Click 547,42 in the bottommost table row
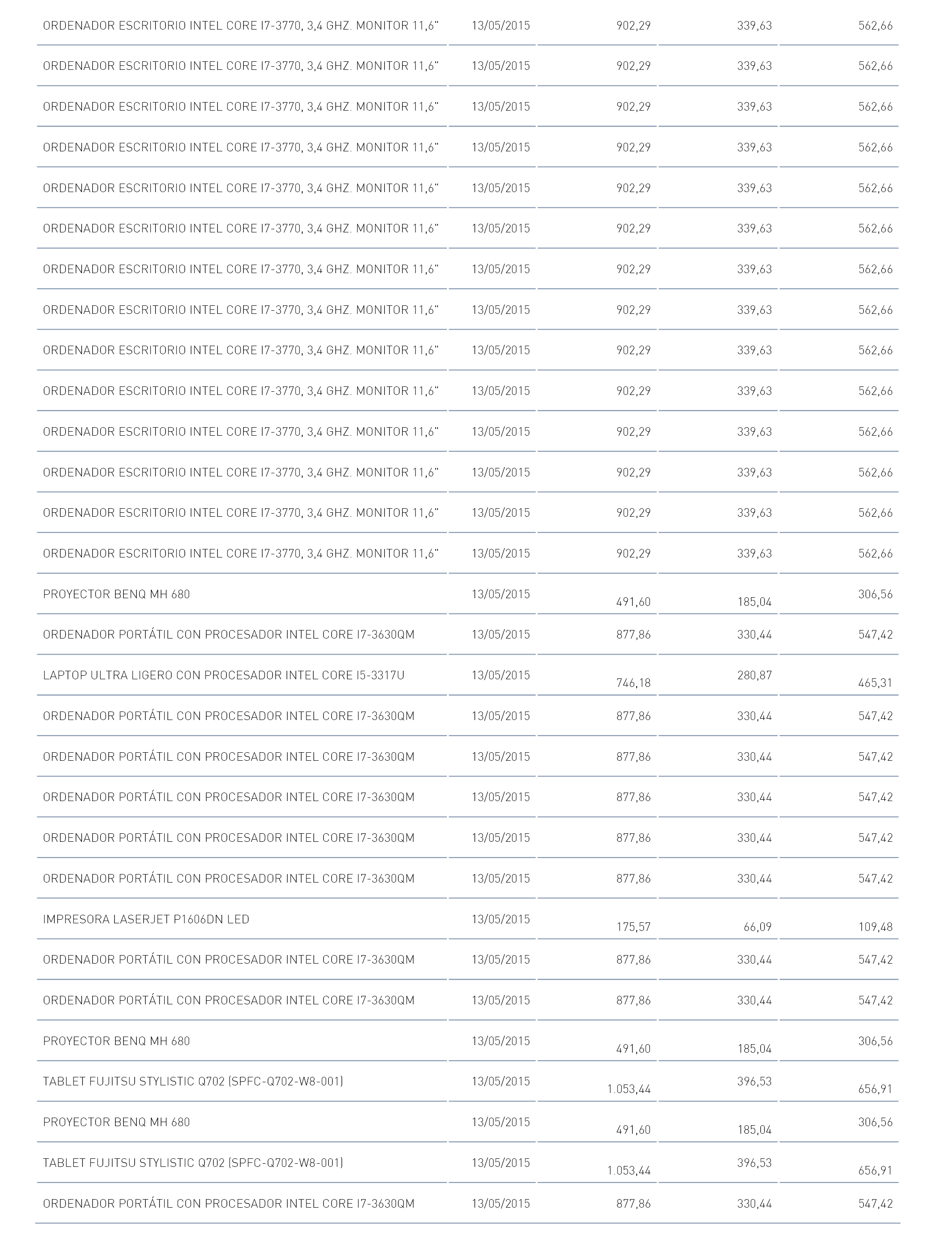The image size is (952, 1243). tap(875, 1204)
